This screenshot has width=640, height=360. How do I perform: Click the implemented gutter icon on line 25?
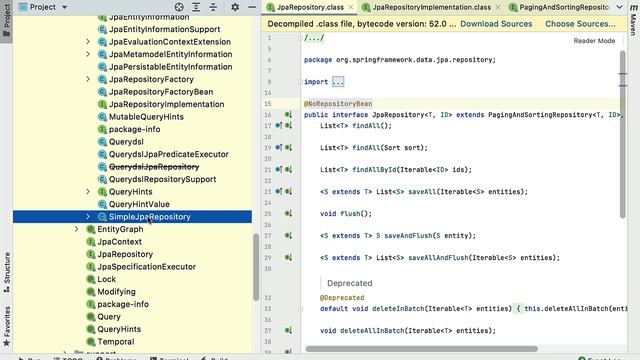pos(288,213)
